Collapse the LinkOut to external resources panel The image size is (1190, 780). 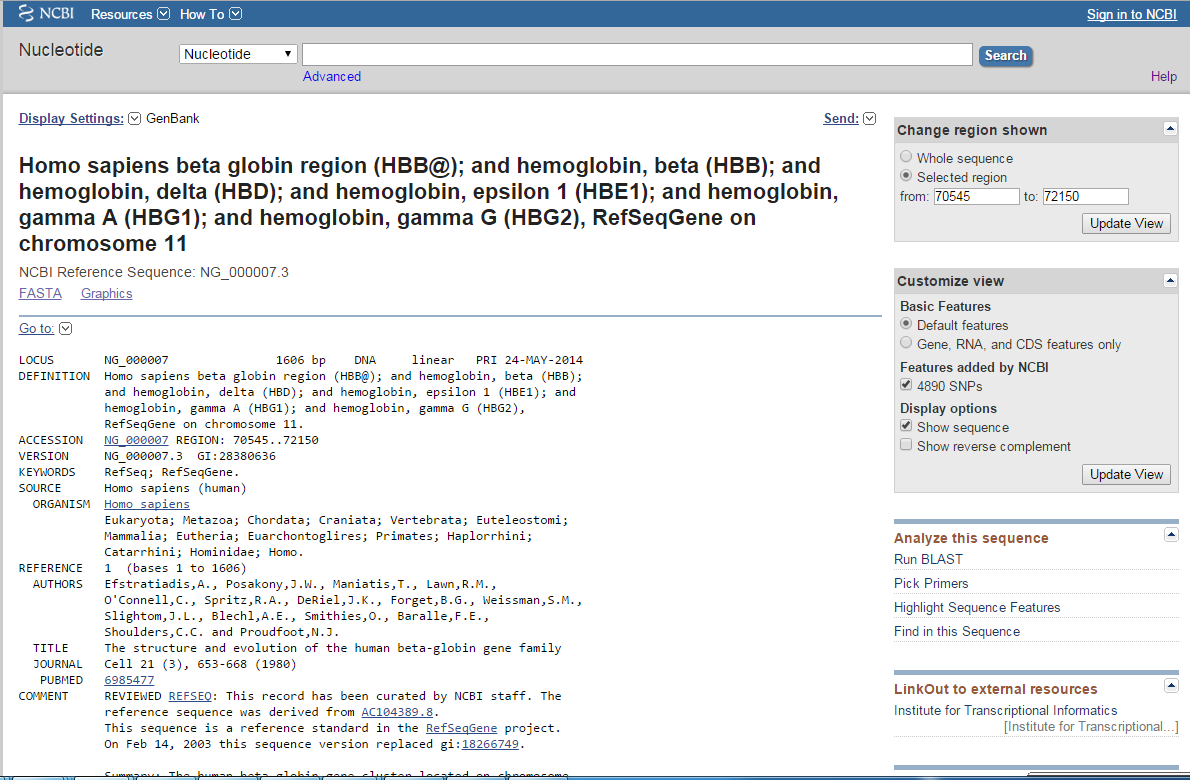pos(1169,686)
